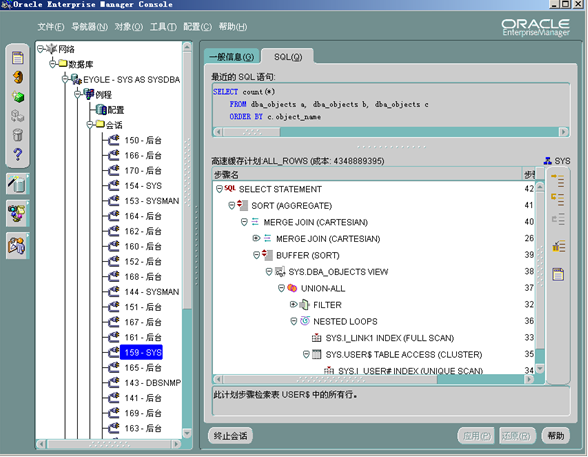Collapse the SELECT STATEMENT plan step

click(219, 189)
